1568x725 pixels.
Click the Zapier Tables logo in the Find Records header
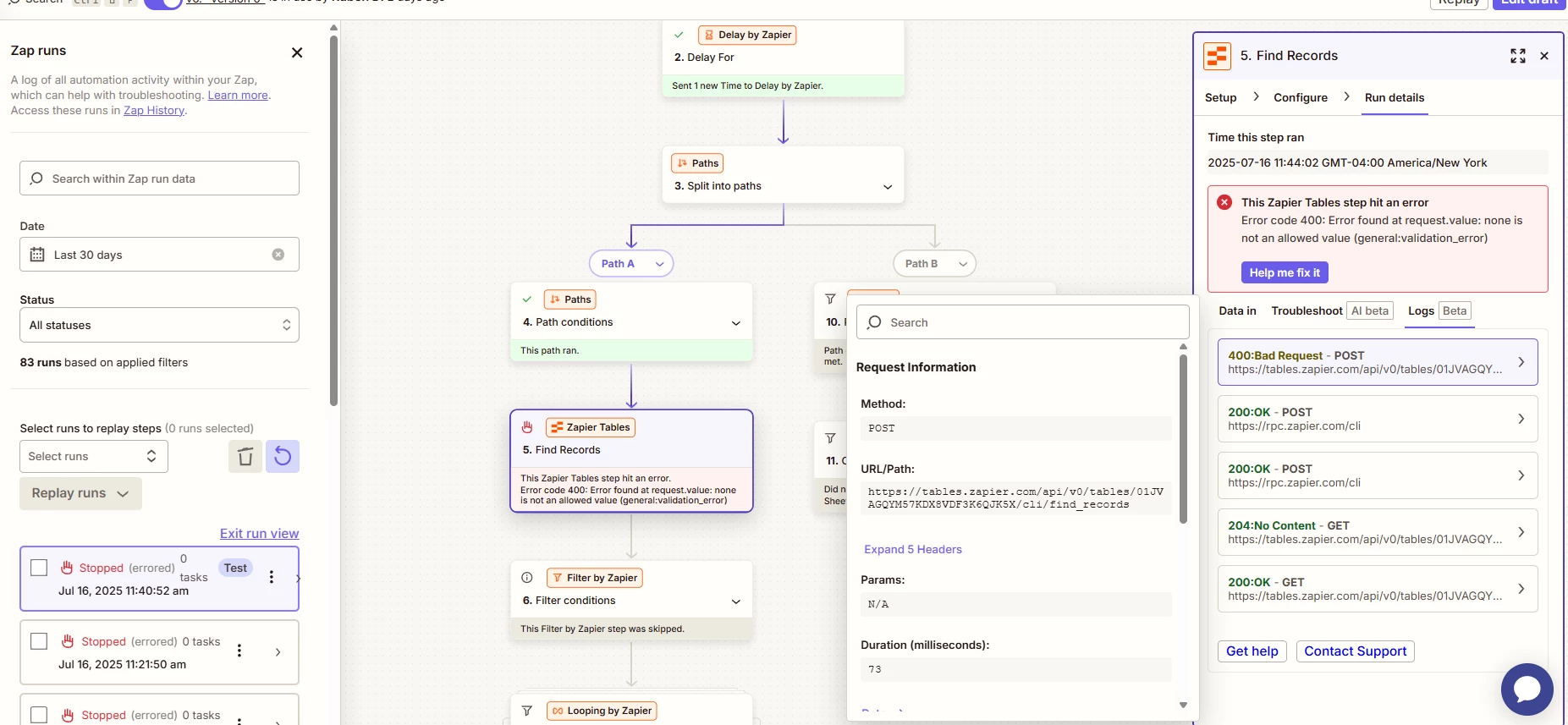[1217, 56]
